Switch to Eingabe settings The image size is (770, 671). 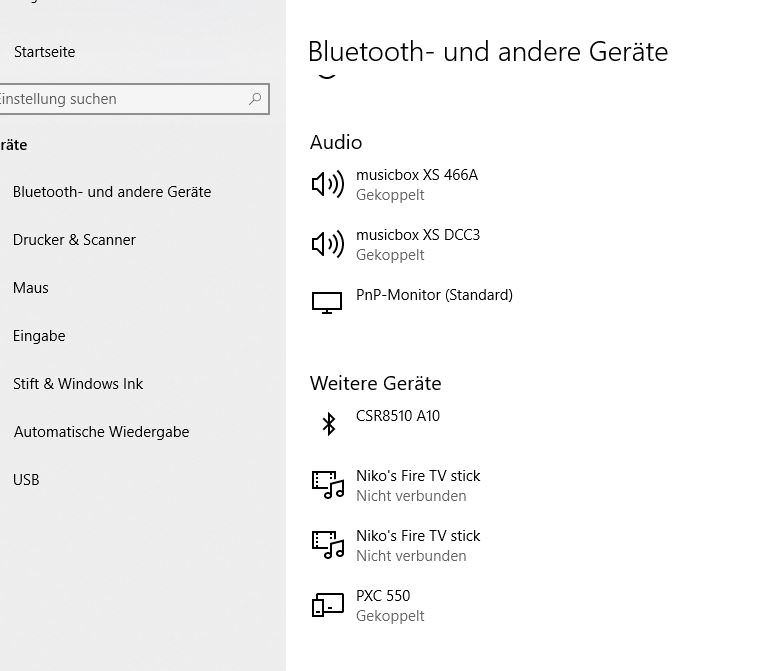coord(39,336)
